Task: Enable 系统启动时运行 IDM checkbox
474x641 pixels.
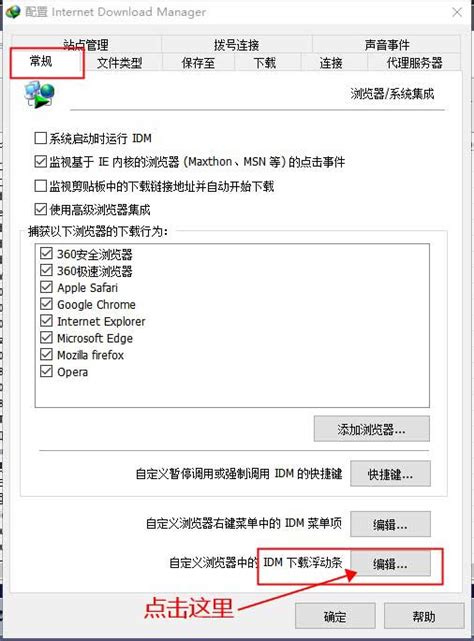Action: [x=40, y=138]
